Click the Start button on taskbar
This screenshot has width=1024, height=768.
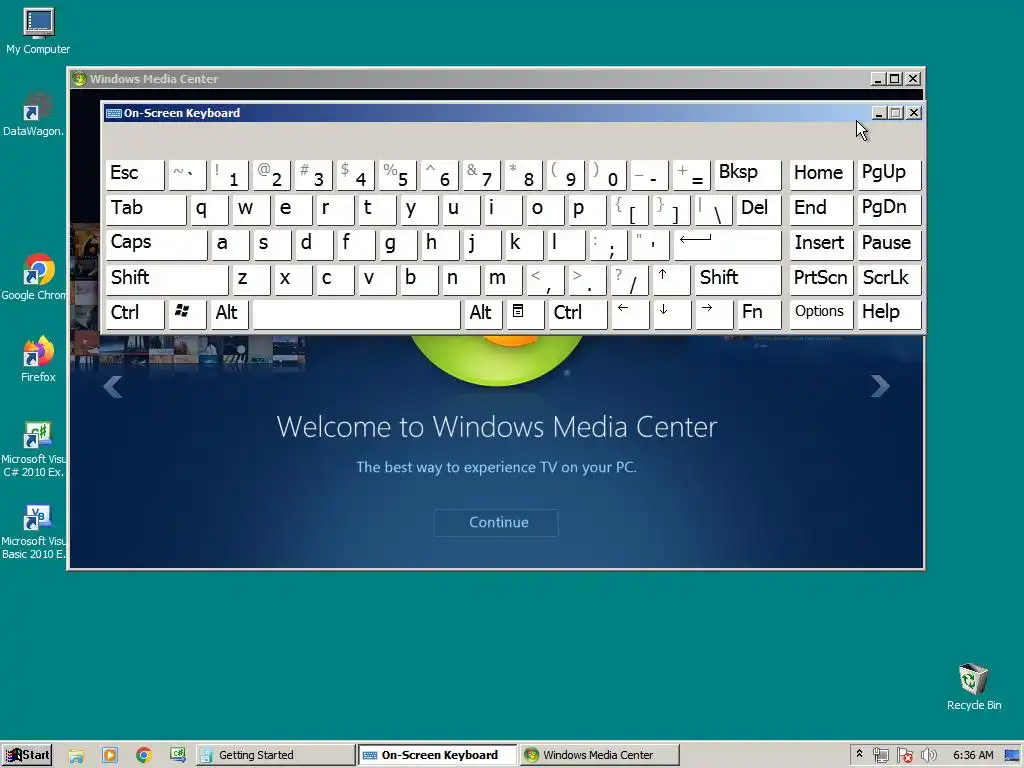click(27, 755)
